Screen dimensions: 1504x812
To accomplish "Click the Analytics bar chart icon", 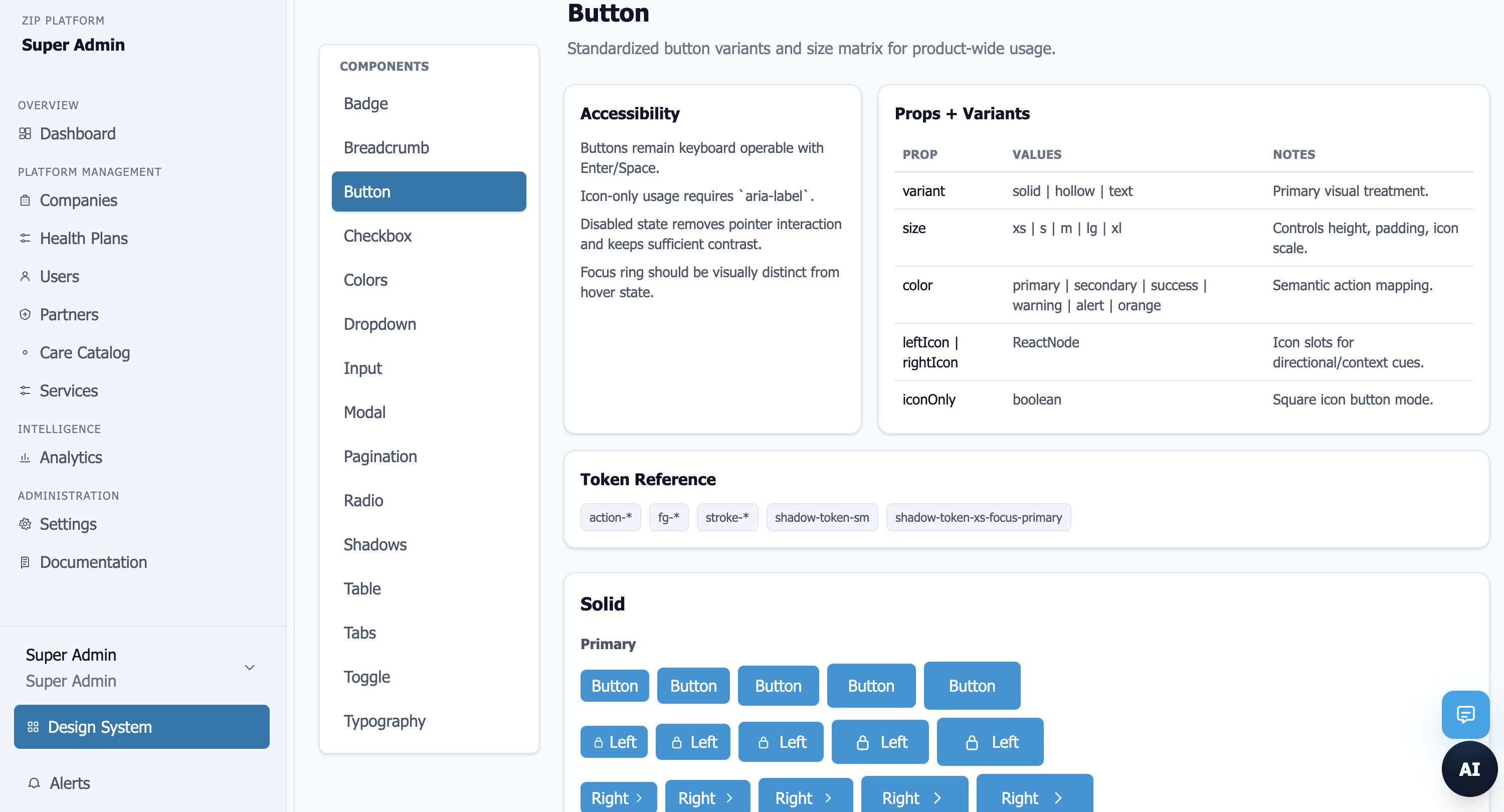I will click(x=25, y=458).
